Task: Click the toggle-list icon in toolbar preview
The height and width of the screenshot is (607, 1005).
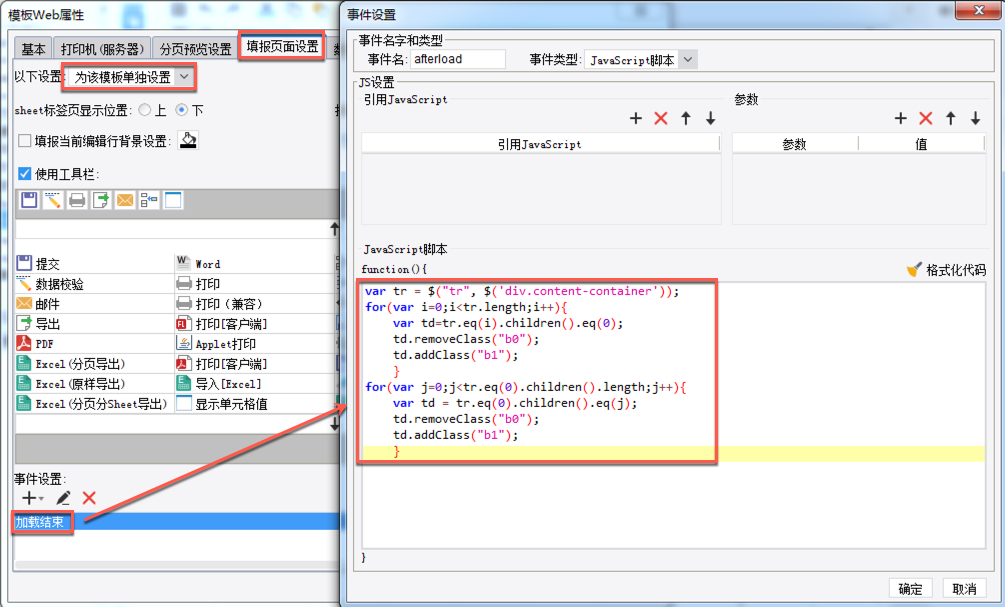Action: (149, 200)
